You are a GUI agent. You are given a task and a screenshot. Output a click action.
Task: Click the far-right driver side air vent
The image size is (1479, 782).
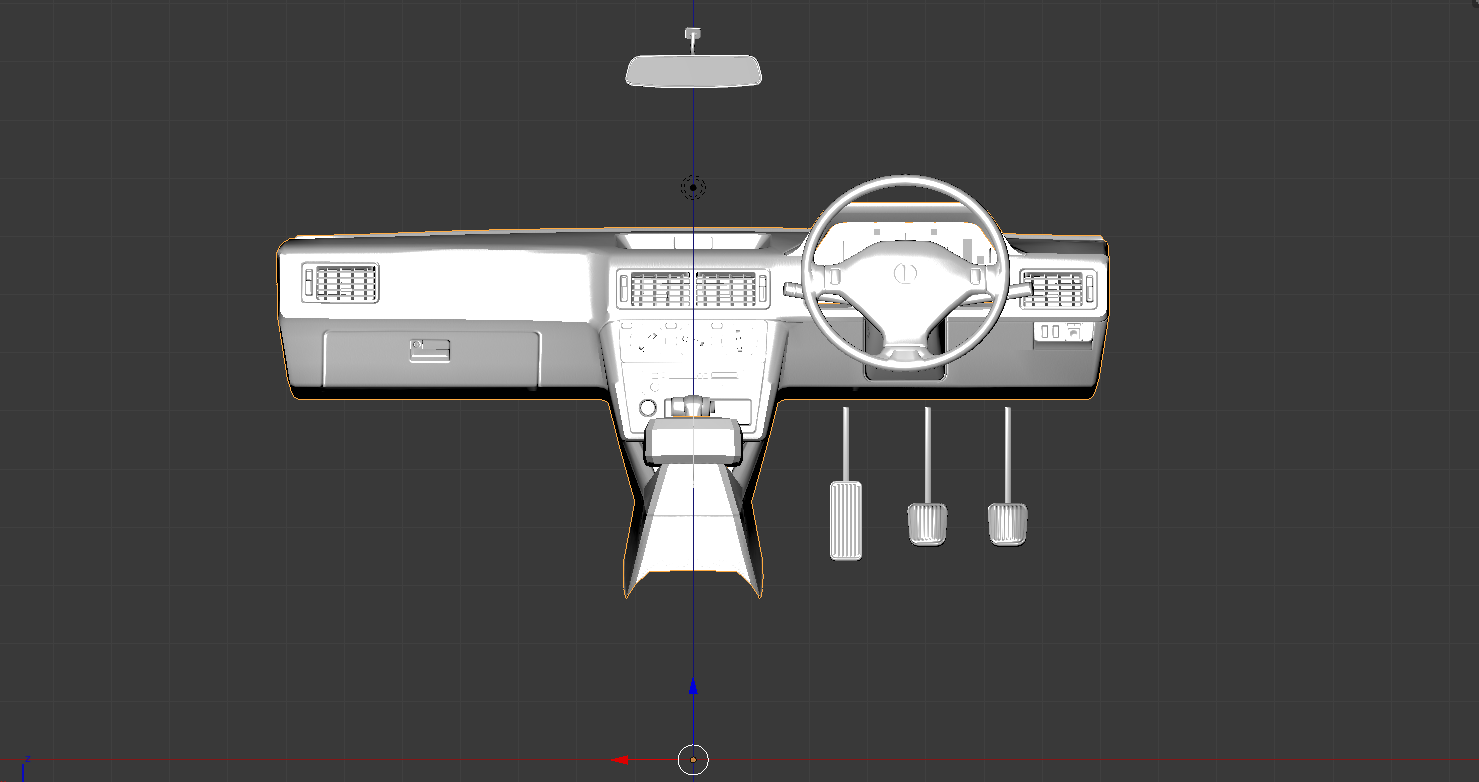[x=1057, y=290]
